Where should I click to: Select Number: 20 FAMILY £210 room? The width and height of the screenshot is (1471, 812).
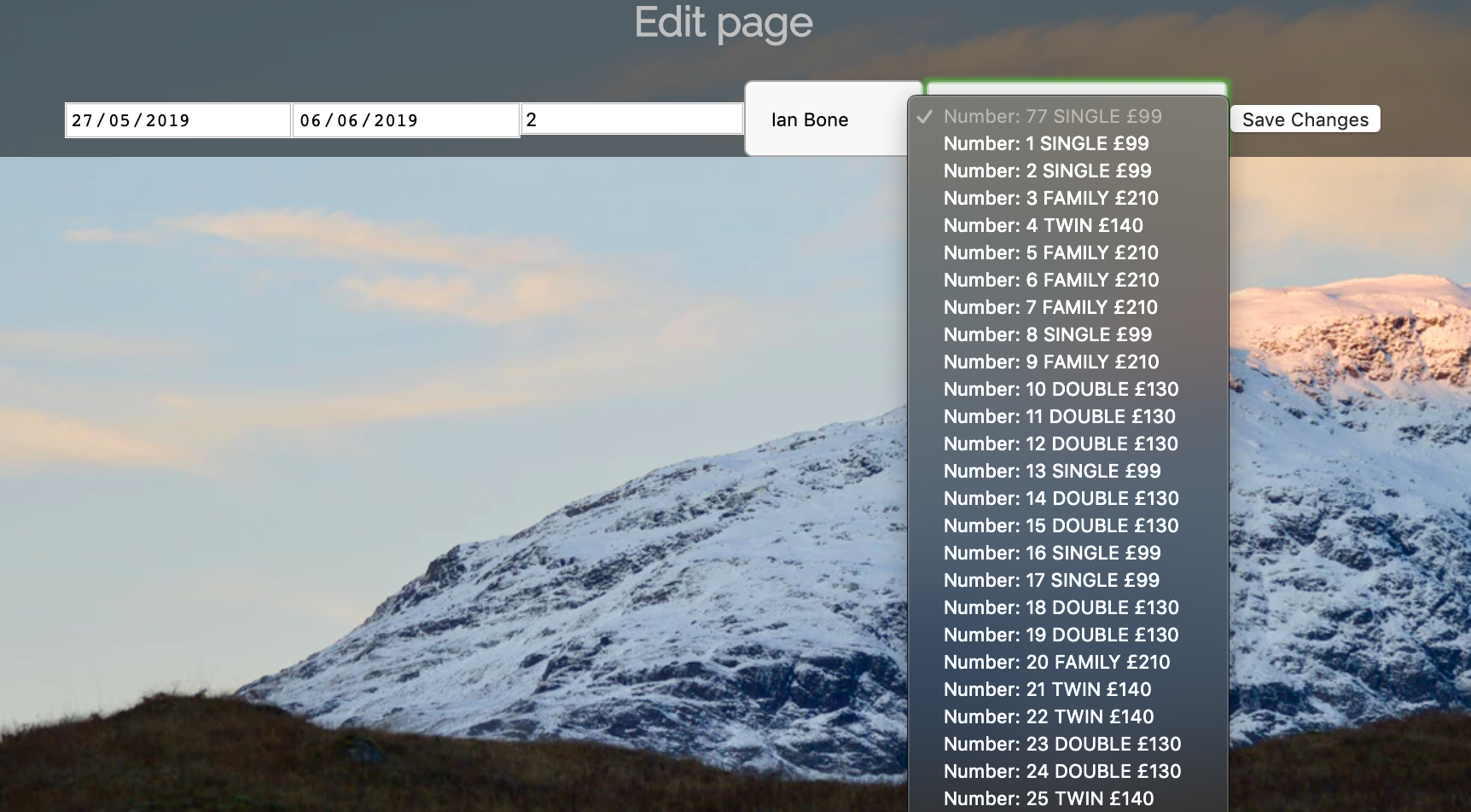coord(1055,662)
